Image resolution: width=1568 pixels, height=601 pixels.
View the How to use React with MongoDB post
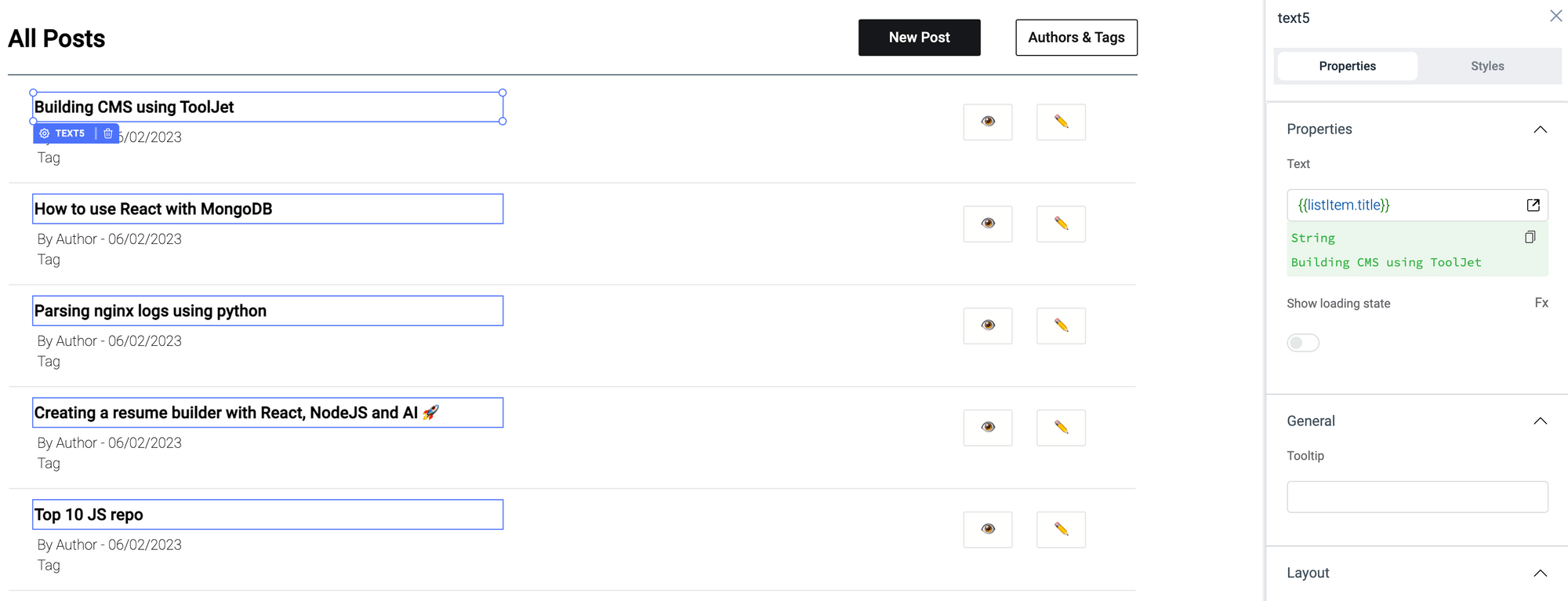pos(987,224)
